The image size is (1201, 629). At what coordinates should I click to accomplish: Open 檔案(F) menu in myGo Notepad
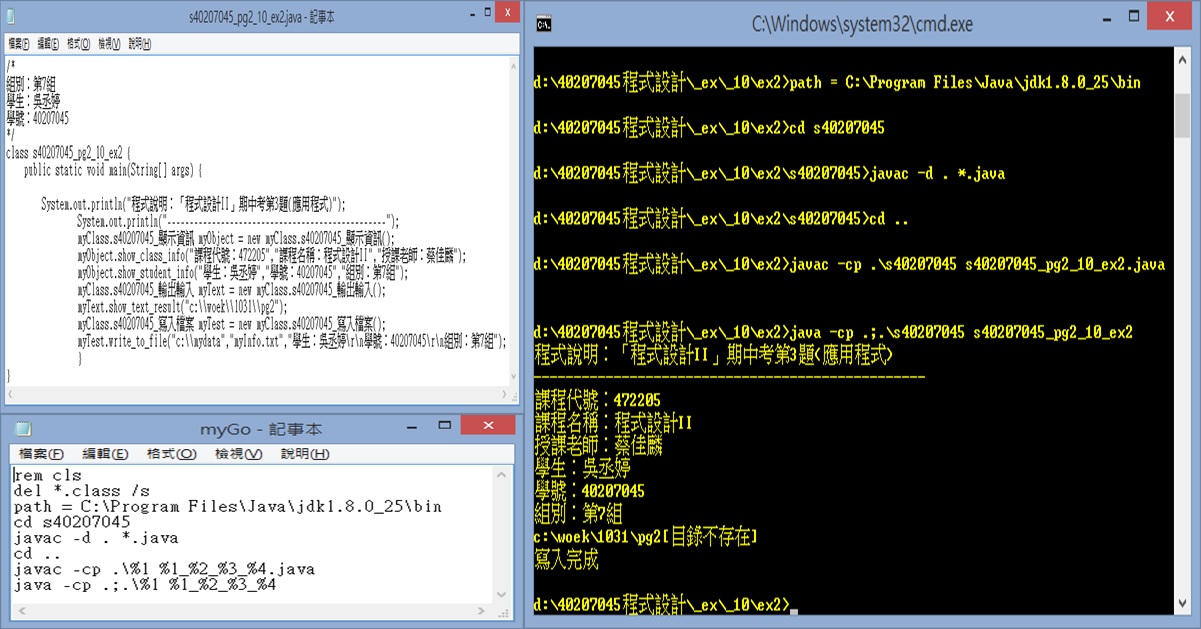point(42,454)
